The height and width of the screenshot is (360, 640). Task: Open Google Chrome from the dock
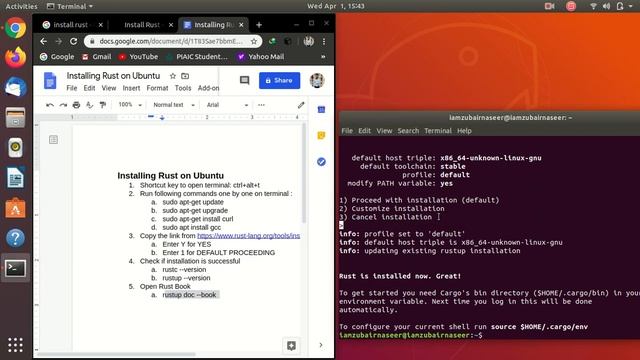[x=16, y=28]
